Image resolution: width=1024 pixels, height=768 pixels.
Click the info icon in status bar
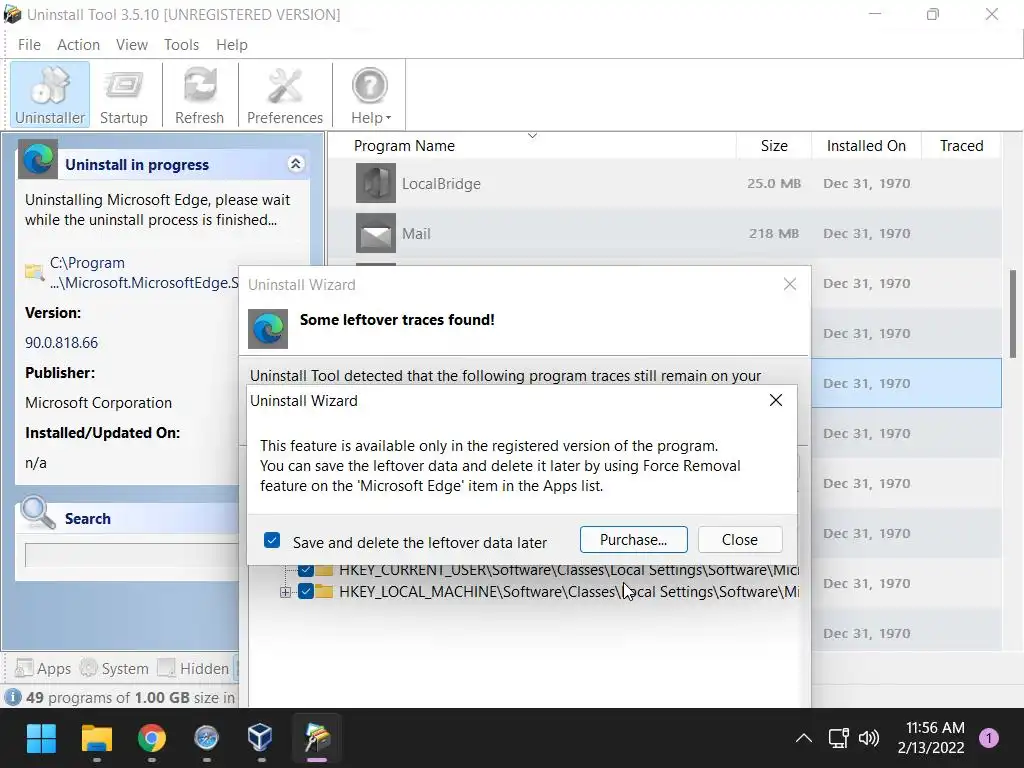coord(12,697)
